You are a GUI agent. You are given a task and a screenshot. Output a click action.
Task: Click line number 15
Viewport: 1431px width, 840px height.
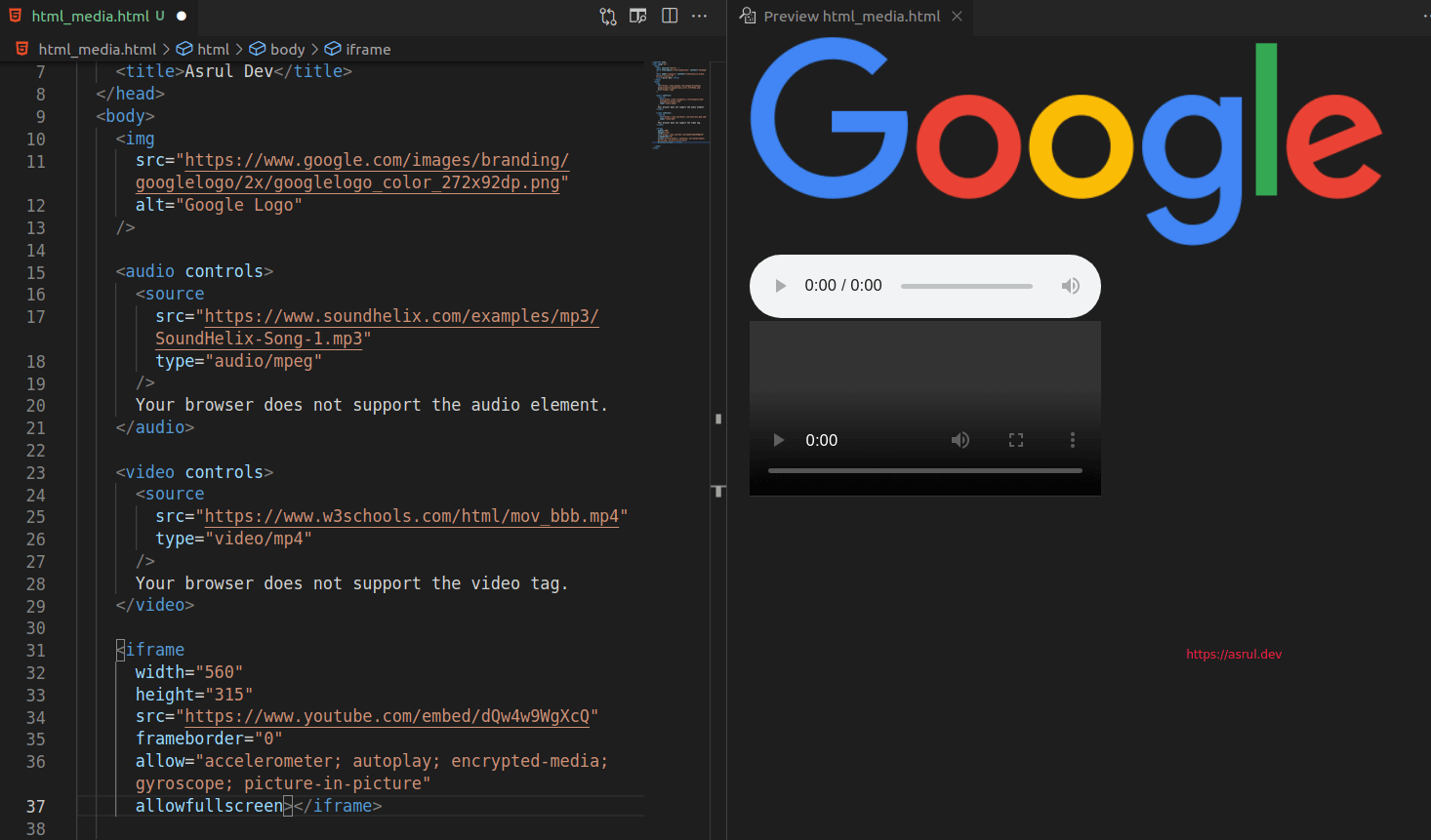[36, 272]
